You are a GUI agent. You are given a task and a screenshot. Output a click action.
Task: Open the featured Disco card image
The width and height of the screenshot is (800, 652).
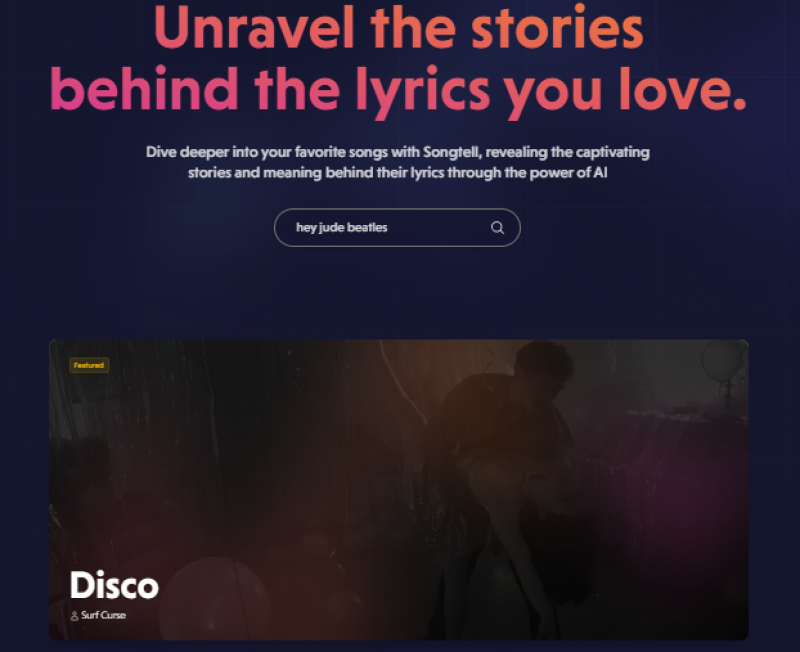coord(398,490)
